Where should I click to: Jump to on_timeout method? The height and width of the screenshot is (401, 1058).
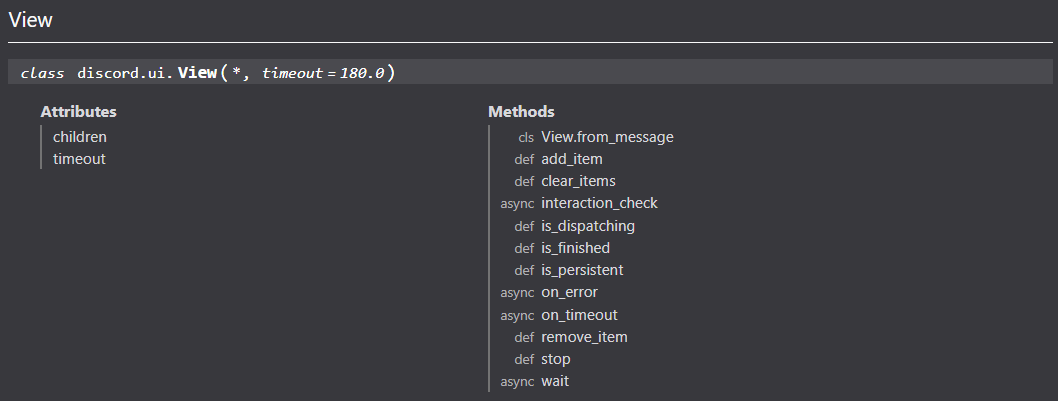coord(579,315)
